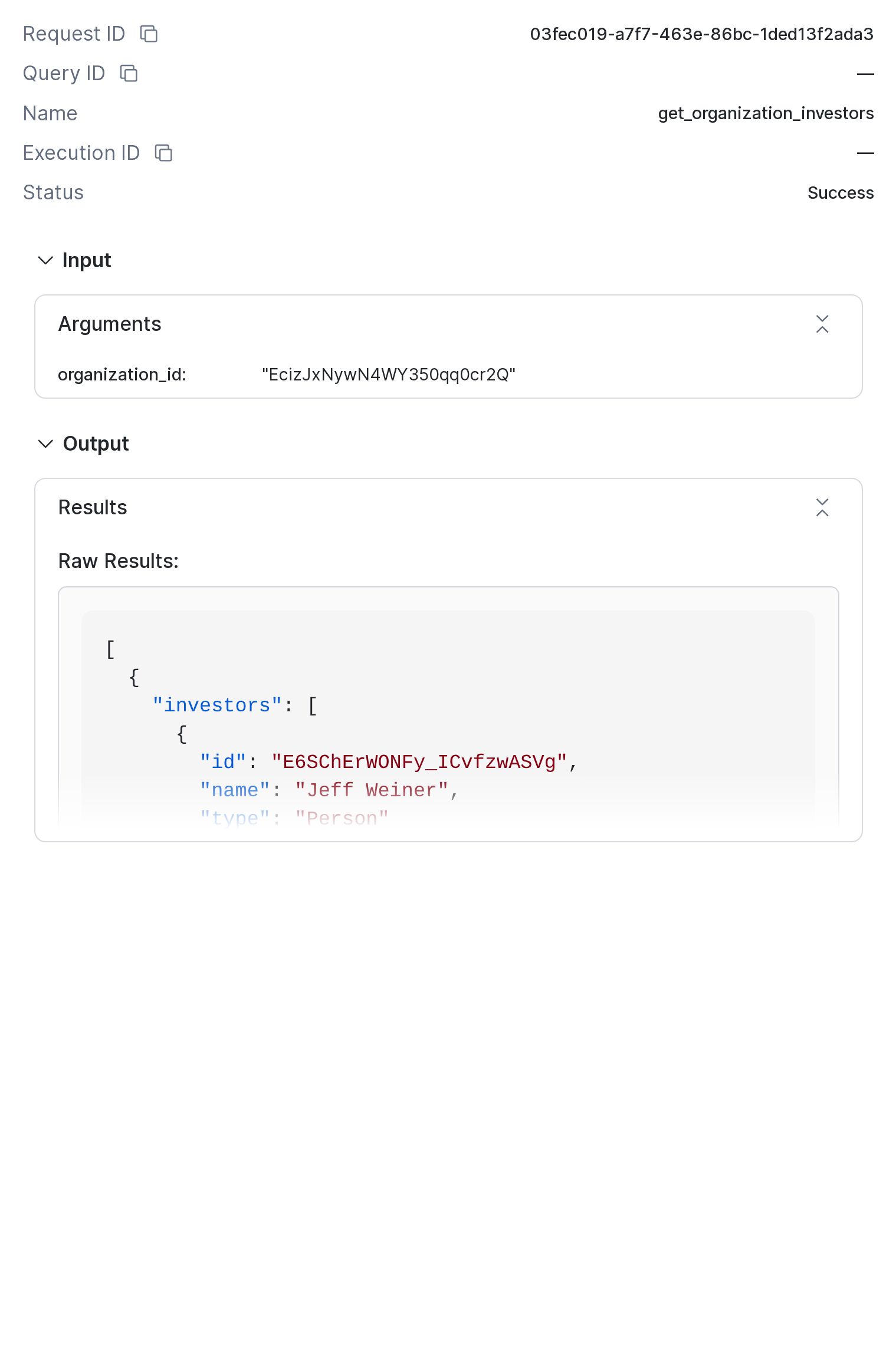This screenshot has width=896, height=1369.
Task: Click the investor id string E6SChErWONFy_ICvfzwASVg
Action: (x=419, y=762)
